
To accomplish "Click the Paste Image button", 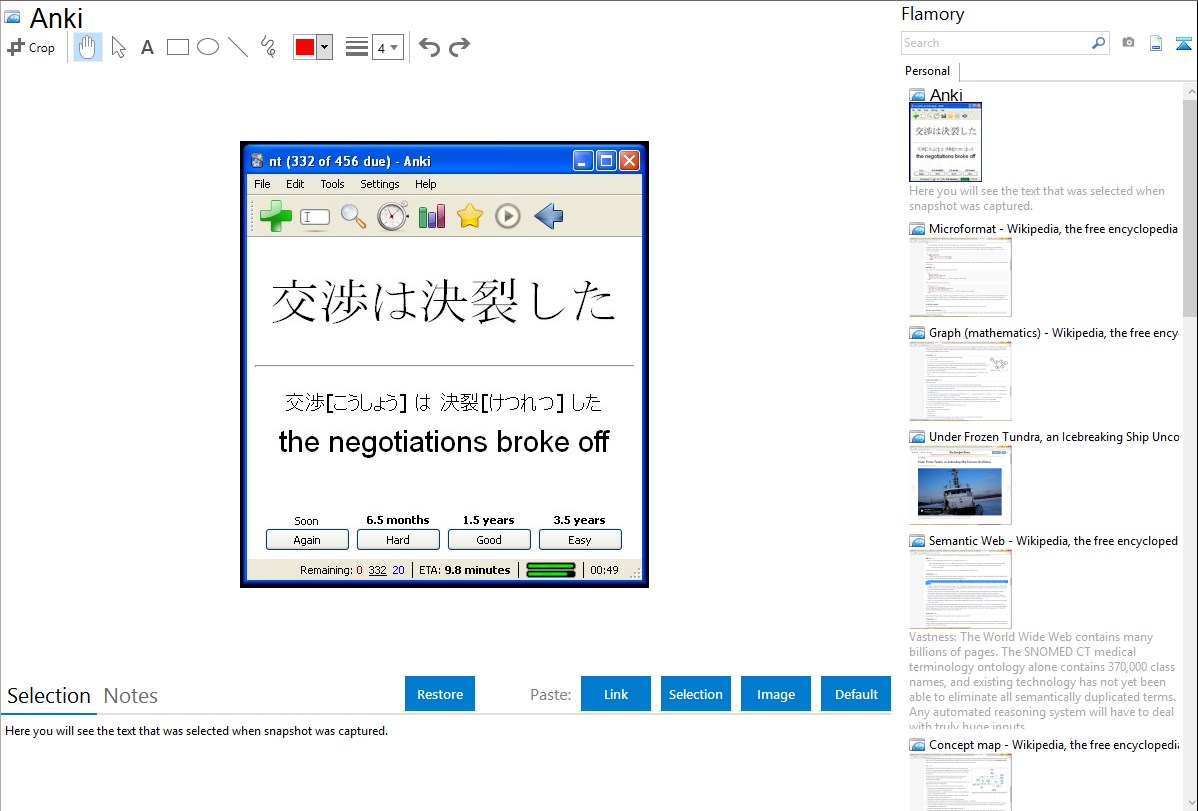I will 775,694.
